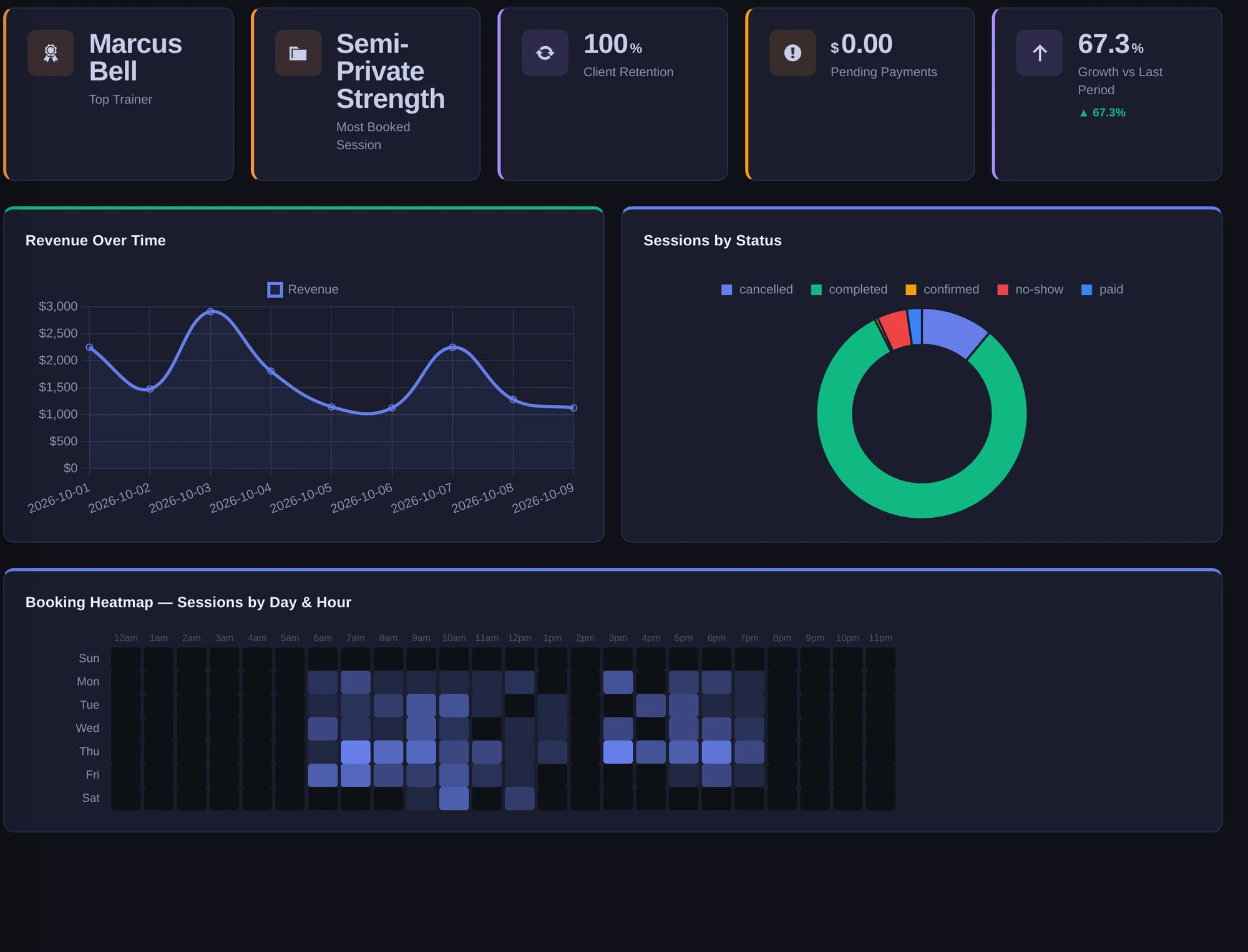Select the revenue peak point on 2026-10-03
The image size is (1248, 952).
point(210,311)
